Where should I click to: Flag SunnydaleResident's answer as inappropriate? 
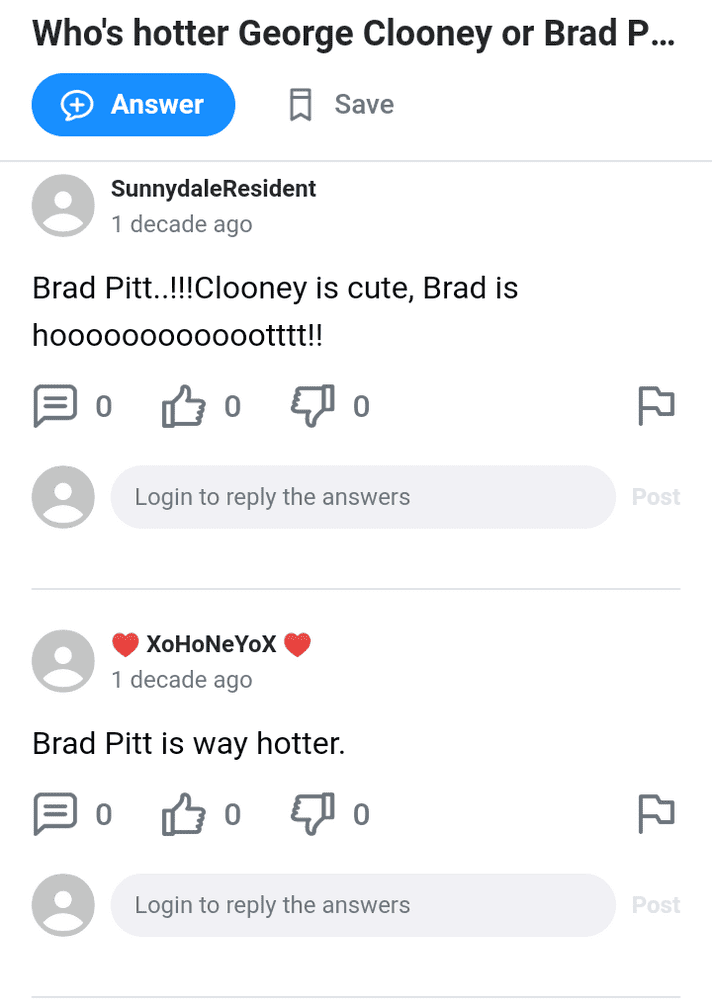click(x=656, y=406)
